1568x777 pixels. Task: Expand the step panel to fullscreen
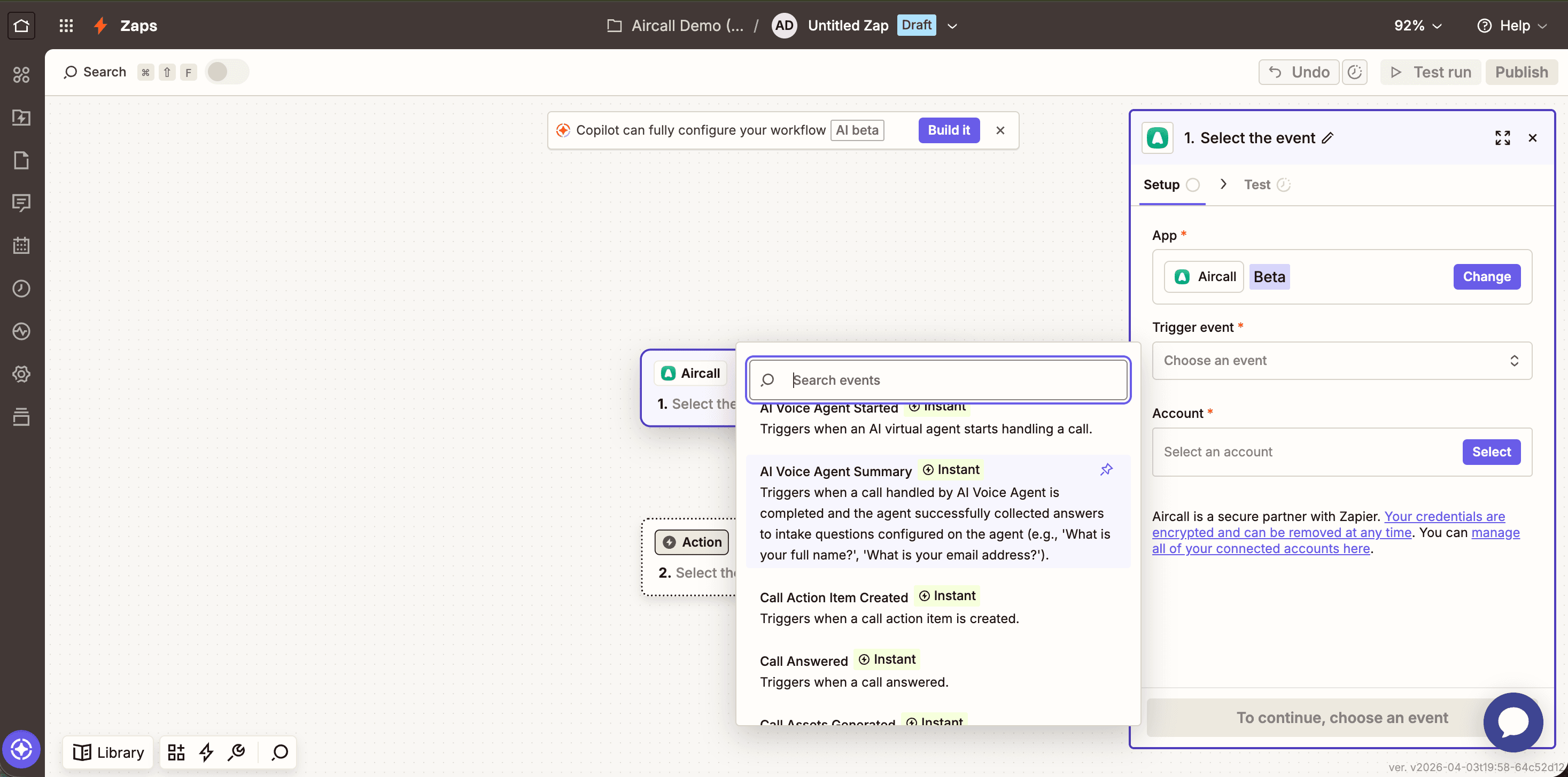[x=1502, y=138]
